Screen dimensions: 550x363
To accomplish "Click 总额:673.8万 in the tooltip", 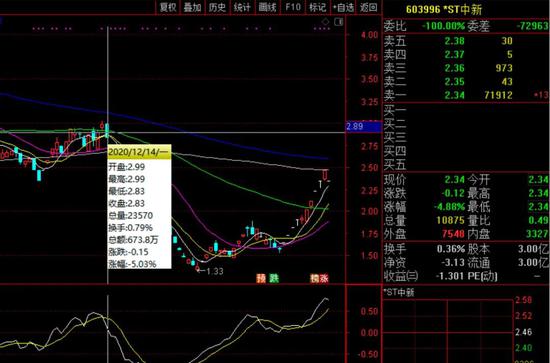I will [x=133, y=240].
